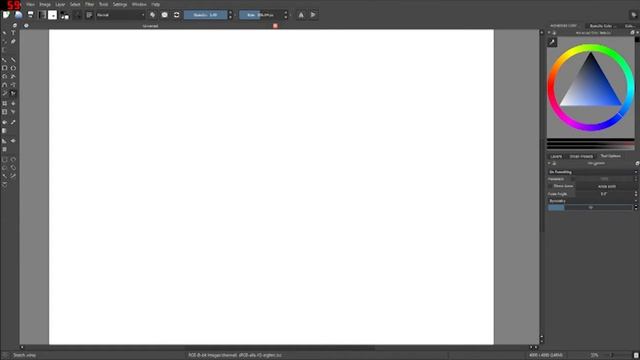Image resolution: width=640 pixels, height=360 pixels.
Task: Select the Polygonal Selection tool
Action: click(x=4, y=168)
